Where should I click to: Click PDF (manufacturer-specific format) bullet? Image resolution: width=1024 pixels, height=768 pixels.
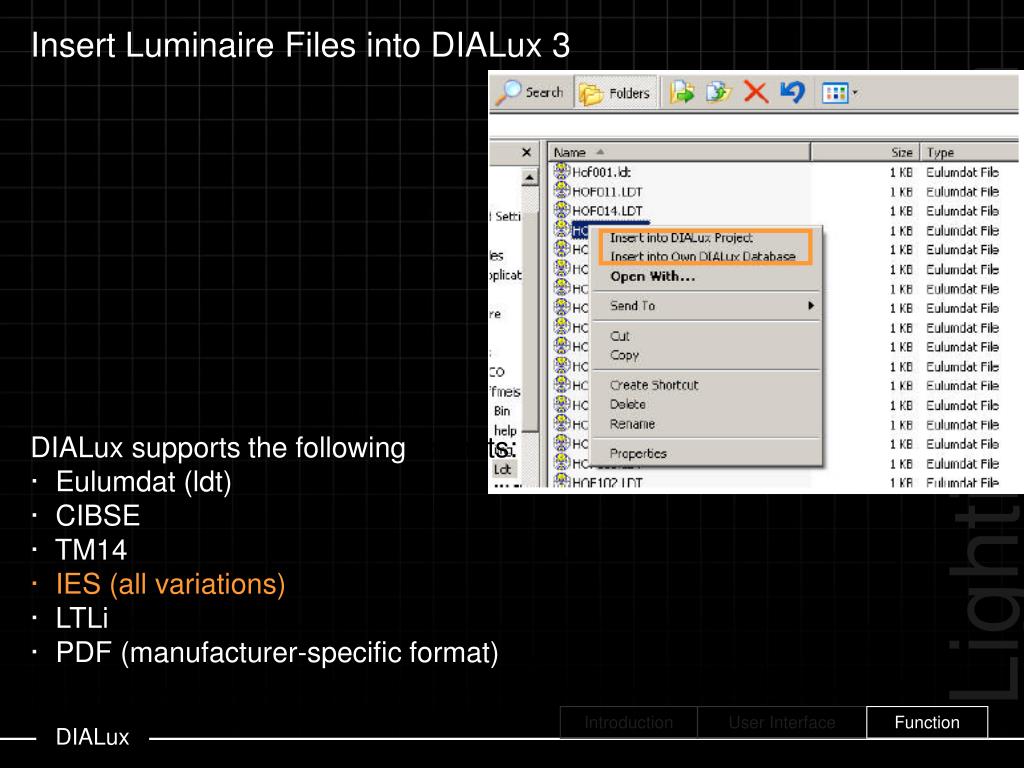[277, 652]
